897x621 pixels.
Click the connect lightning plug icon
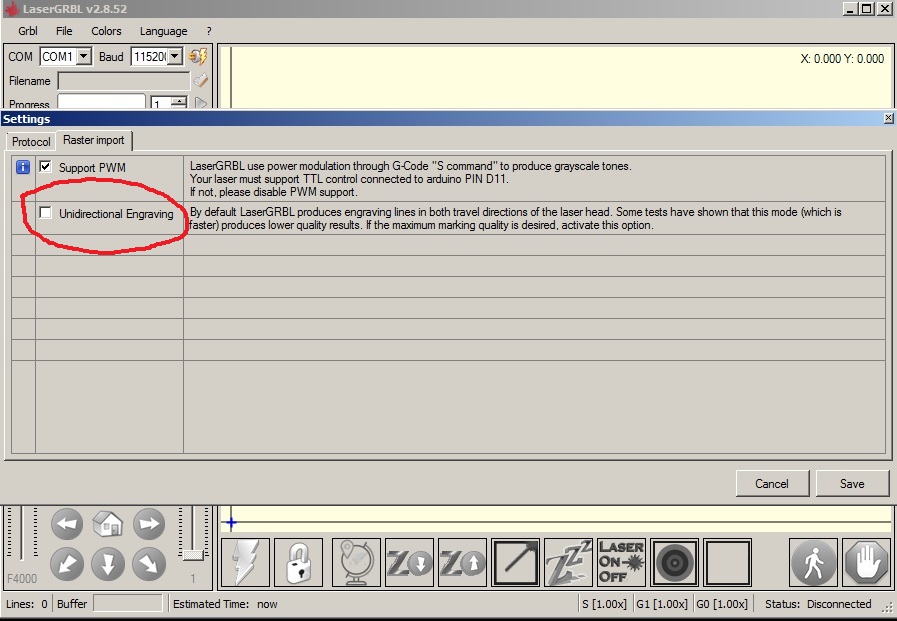point(198,56)
